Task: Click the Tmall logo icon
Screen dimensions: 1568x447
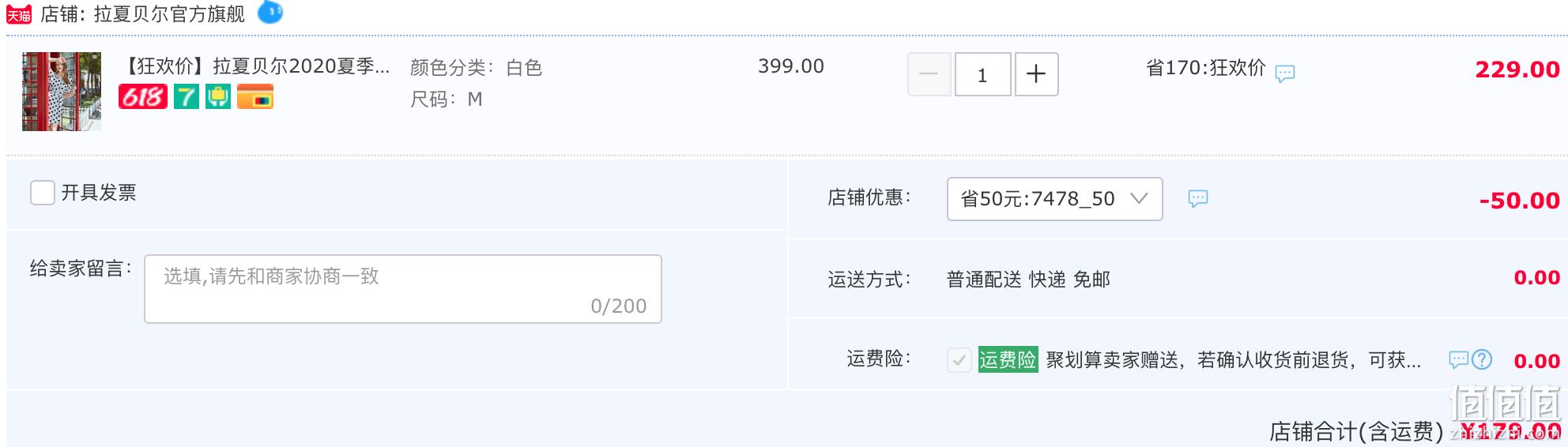Action: click(19, 14)
